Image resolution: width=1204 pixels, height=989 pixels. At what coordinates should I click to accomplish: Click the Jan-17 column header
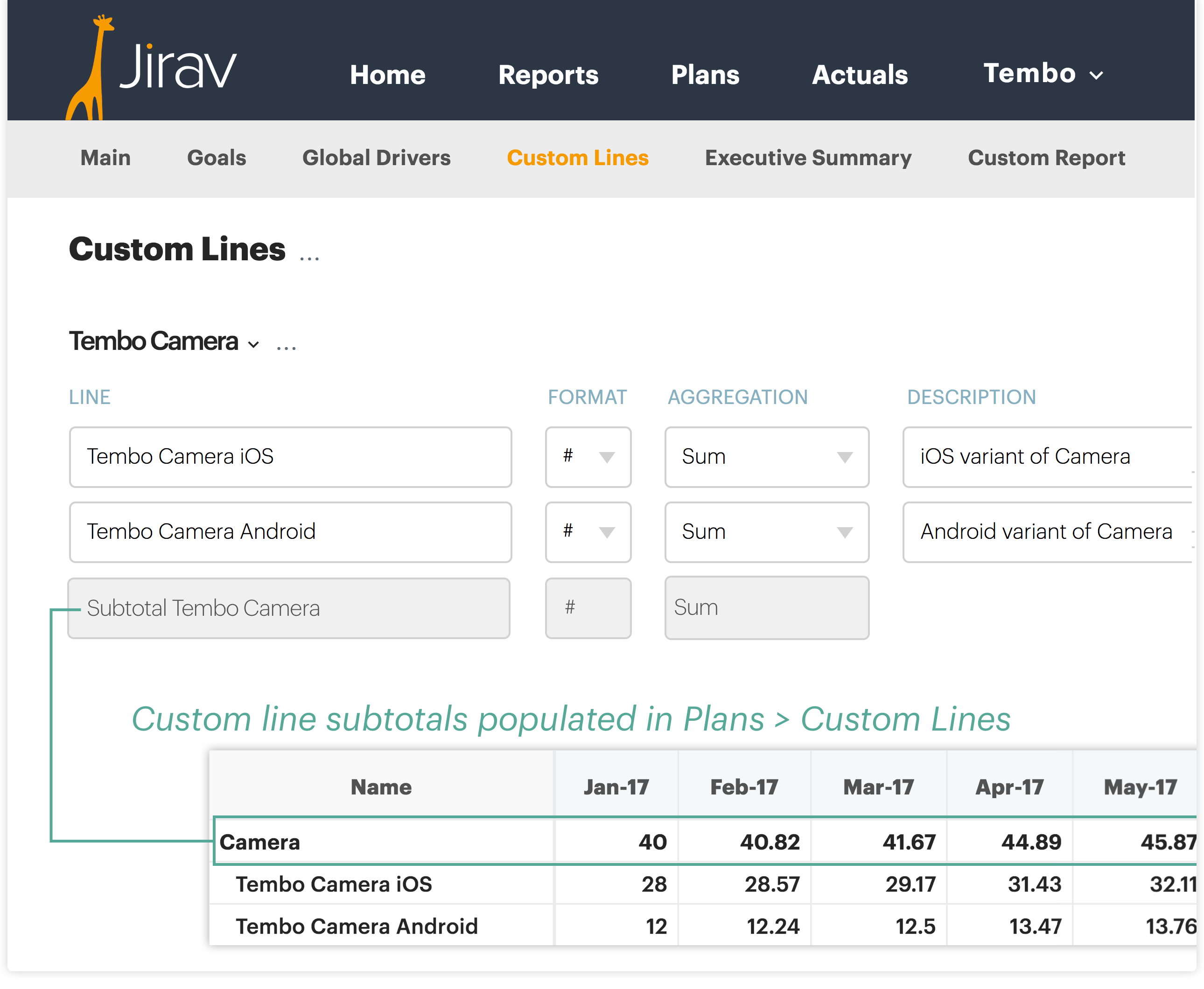click(x=616, y=787)
